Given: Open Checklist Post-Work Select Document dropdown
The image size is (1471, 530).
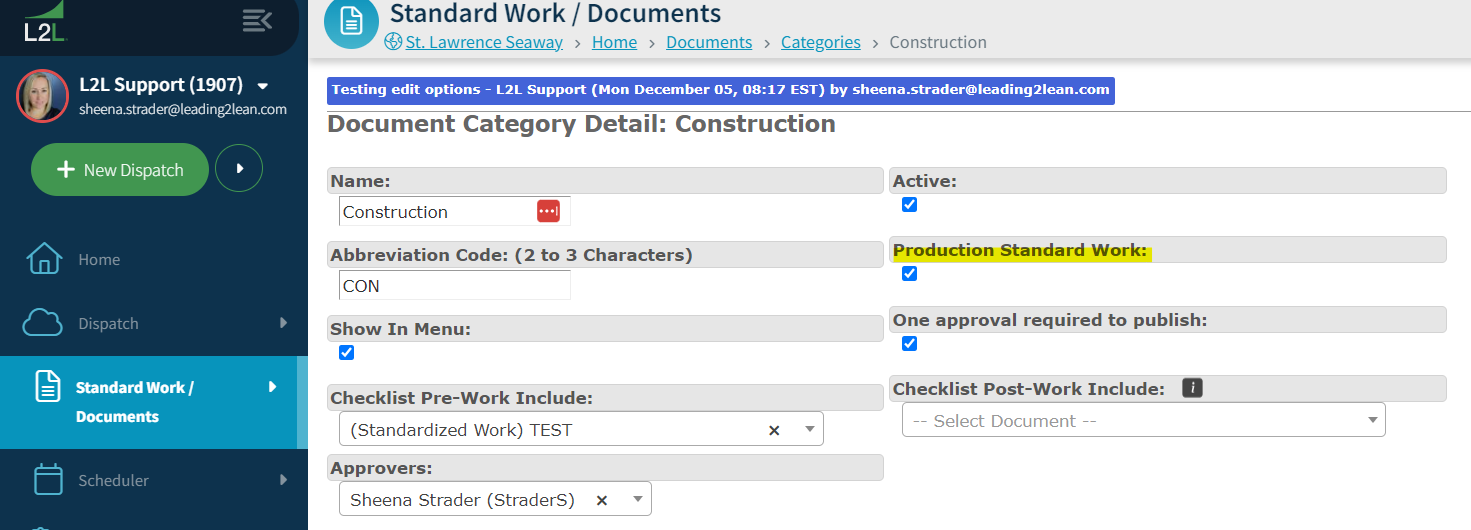Looking at the screenshot, I should pos(1143,421).
